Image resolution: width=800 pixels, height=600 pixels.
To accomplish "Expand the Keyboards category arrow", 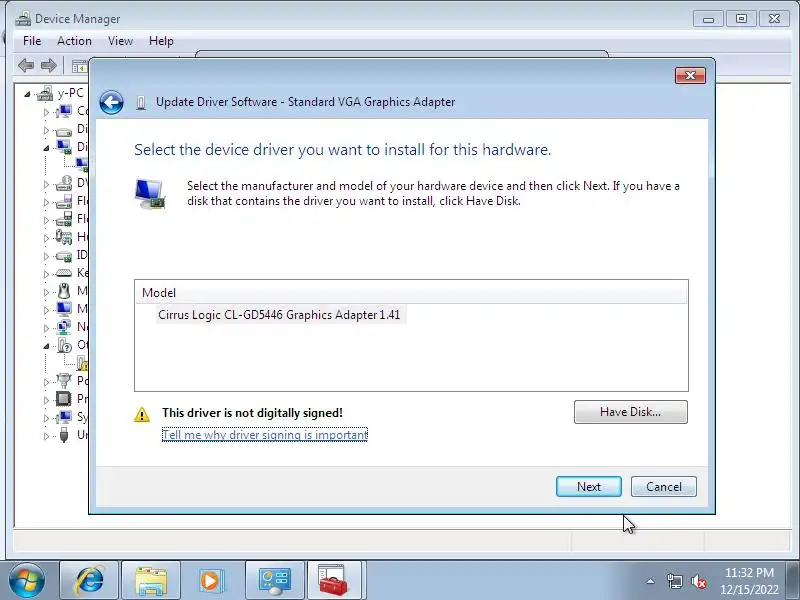I will click(x=46, y=274).
